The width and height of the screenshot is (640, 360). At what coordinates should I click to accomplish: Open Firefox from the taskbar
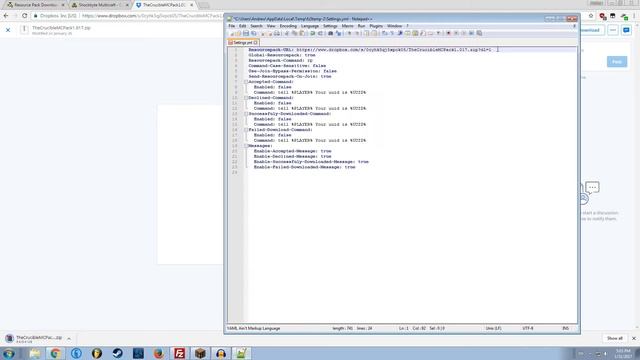[159, 353]
